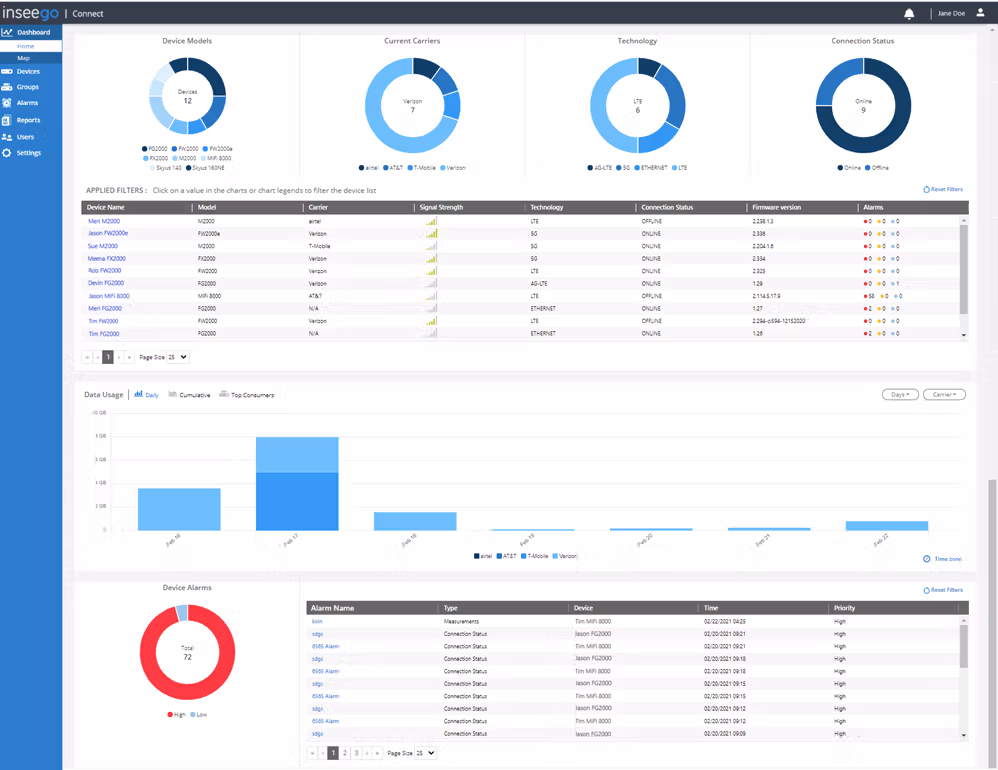Screen dimensions: 998x770
Task: Open the Meri M2000 device link
Action: [x=104, y=221]
